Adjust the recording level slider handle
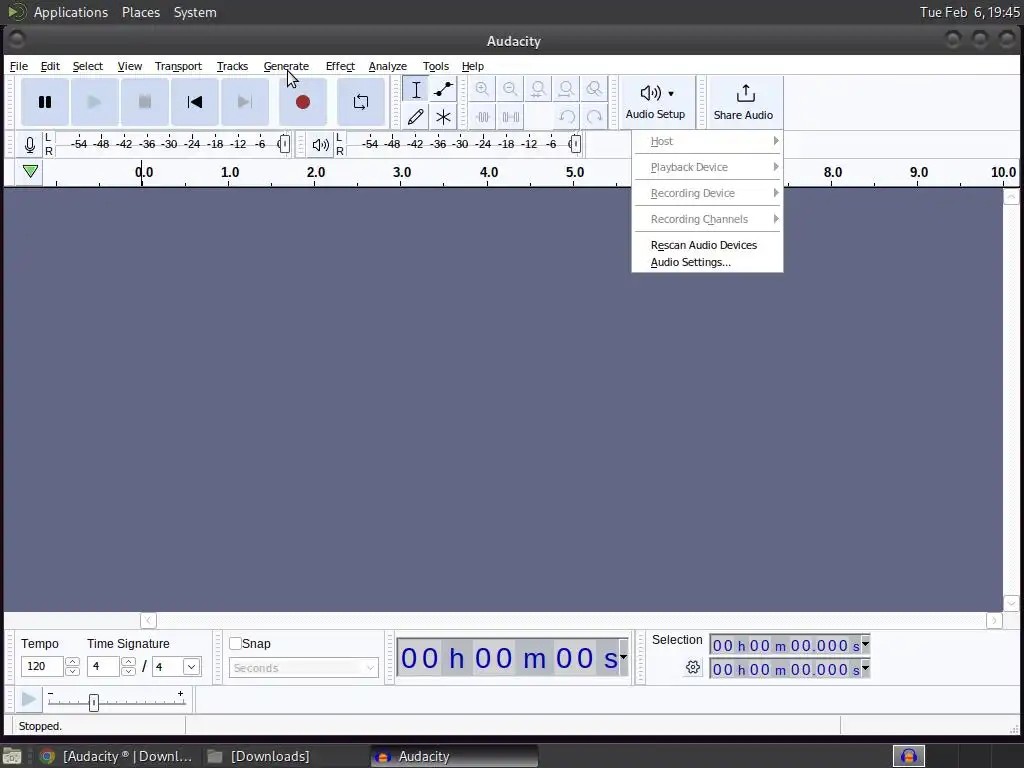 [283, 144]
